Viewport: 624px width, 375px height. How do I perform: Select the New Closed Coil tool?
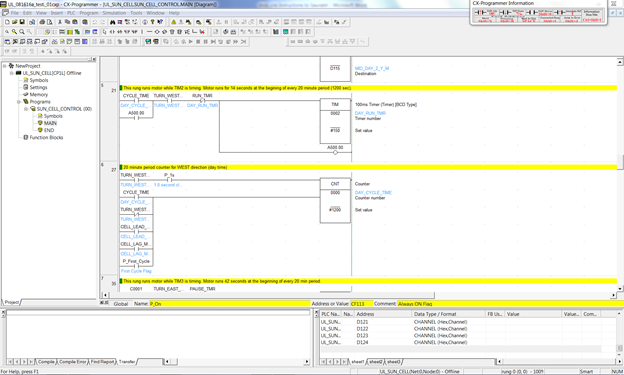point(164,32)
